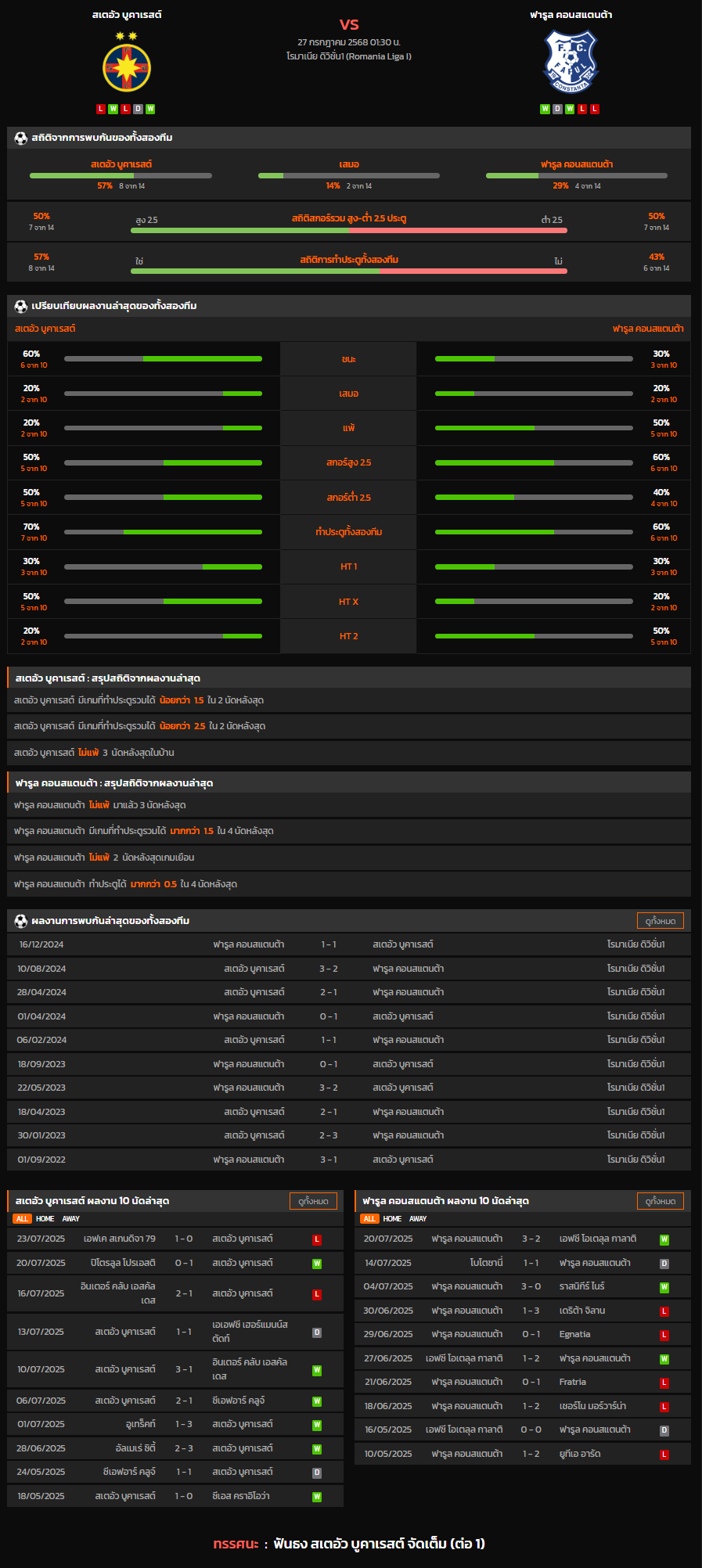Click the D badge on the 13/07/2025 Steaua match
The image size is (702, 1568).
[x=317, y=1332]
